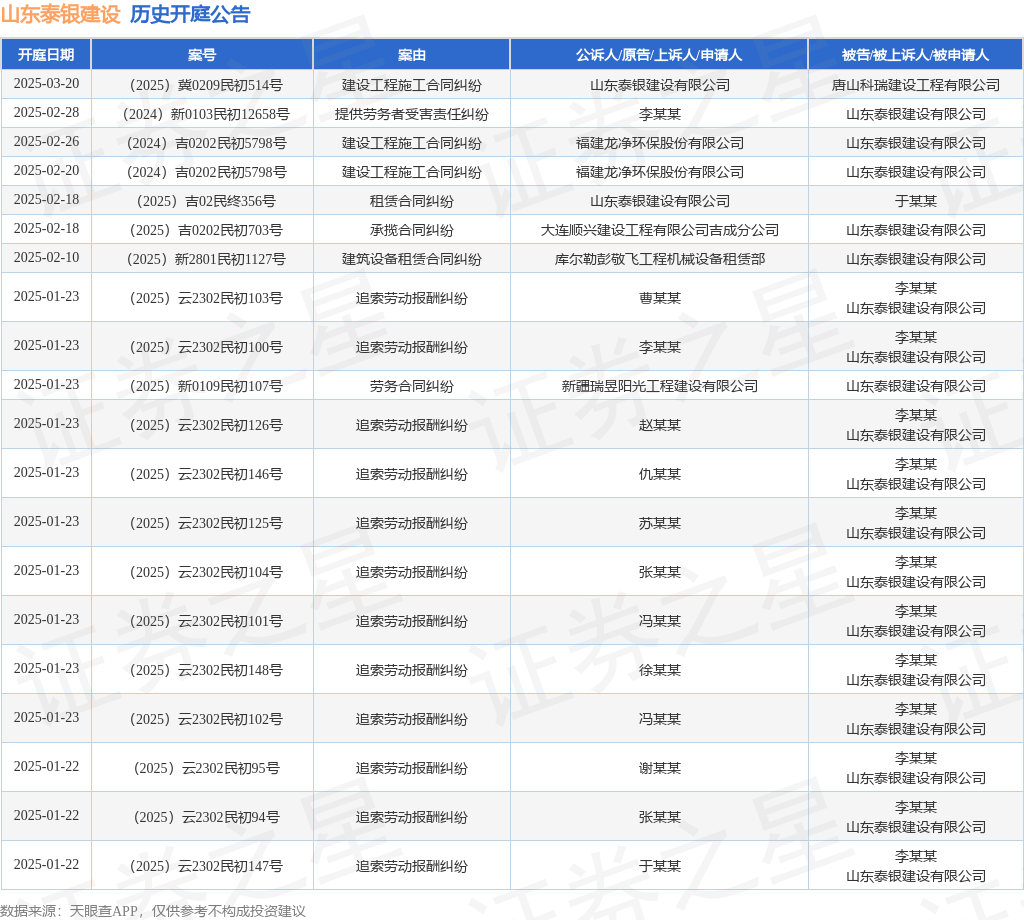Click plaintiff name 徐某某
This screenshot has height=920, width=1024.
click(660, 670)
